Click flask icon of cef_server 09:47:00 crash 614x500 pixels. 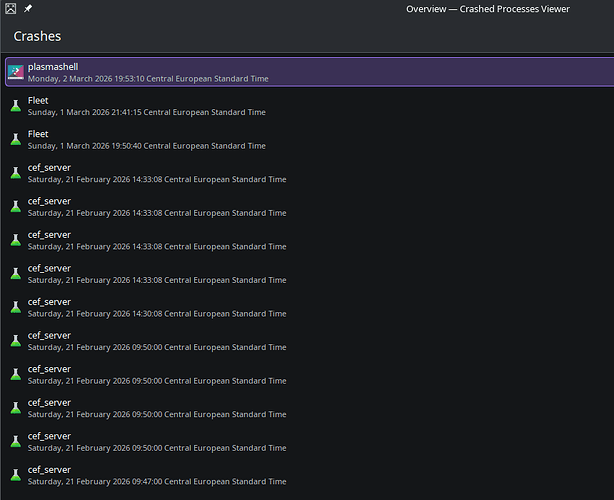click(x=15, y=475)
